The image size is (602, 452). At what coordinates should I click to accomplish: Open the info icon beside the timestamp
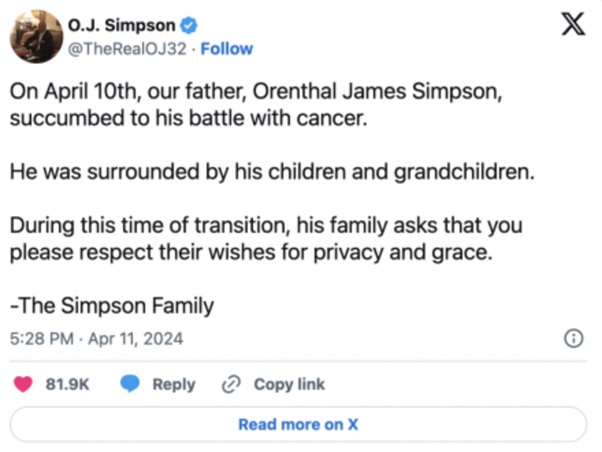point(574,339)
